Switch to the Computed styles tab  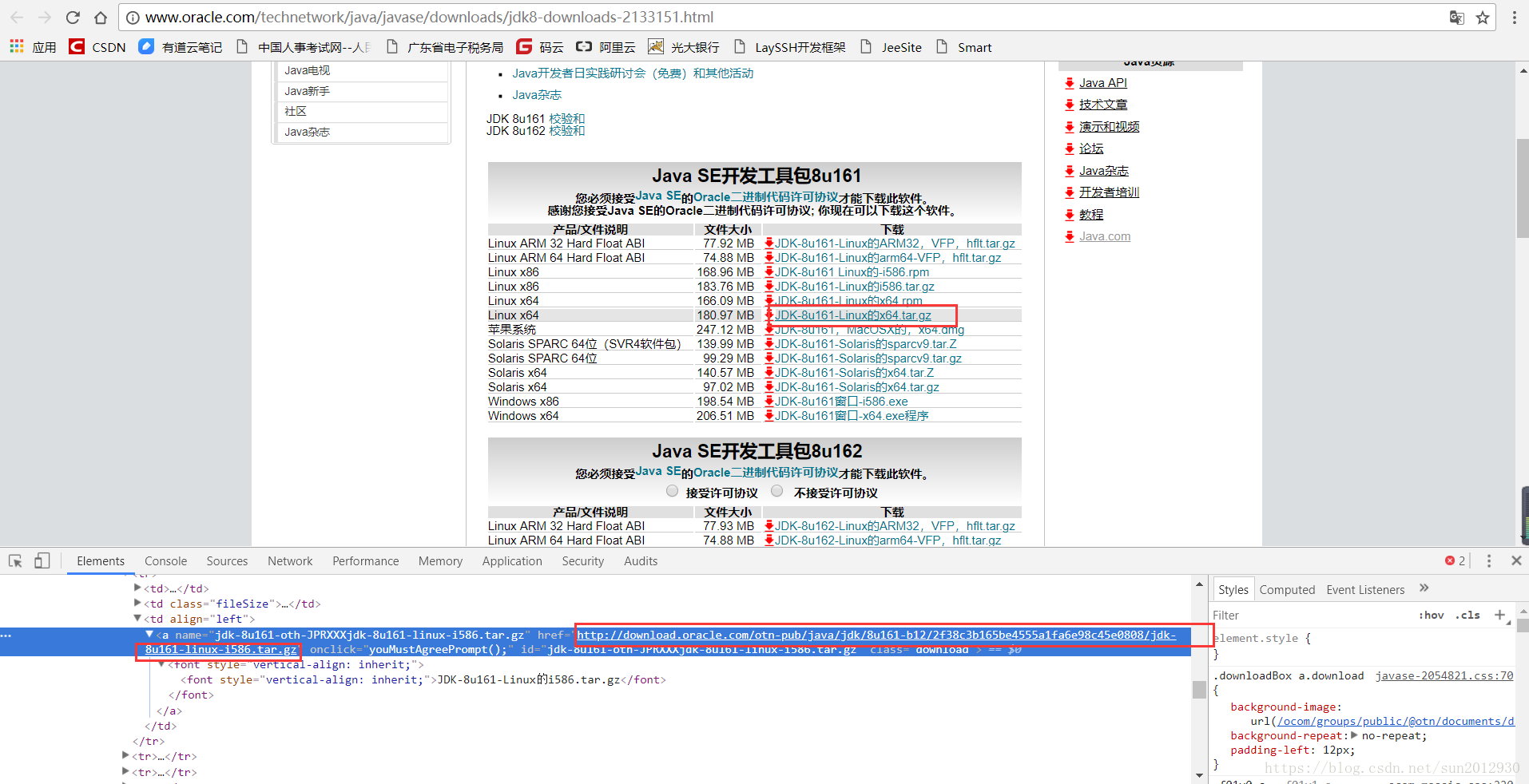(1287, 589)
